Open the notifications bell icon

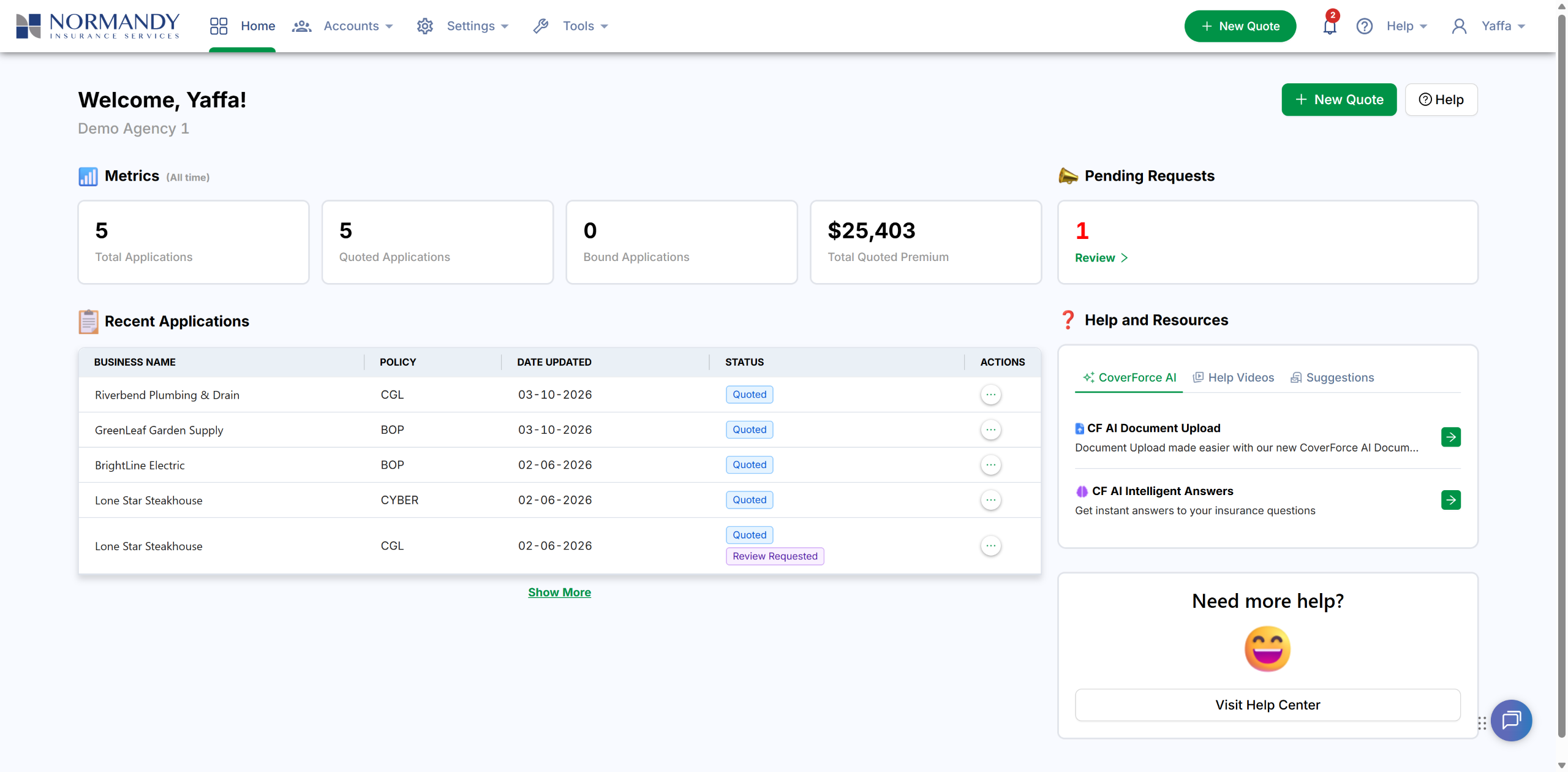1329,26
